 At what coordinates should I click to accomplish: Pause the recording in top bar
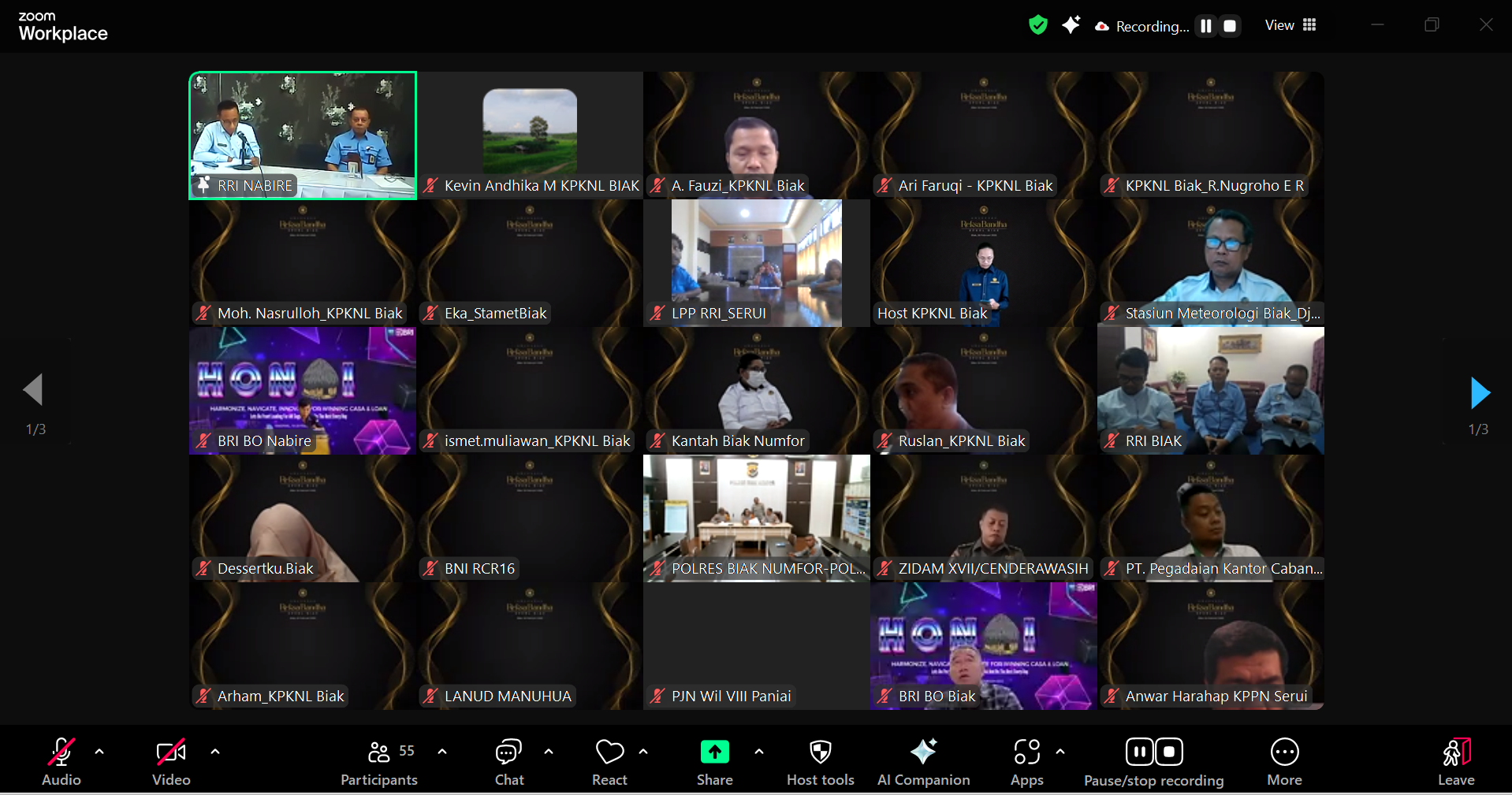[x=1205, y=26]
